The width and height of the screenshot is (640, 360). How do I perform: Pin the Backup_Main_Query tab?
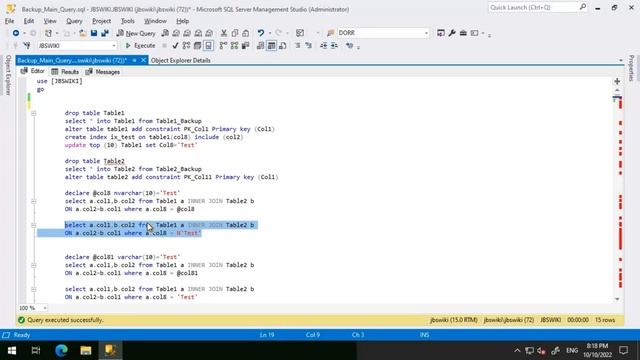pyautogui.click(x=134, y=60)
